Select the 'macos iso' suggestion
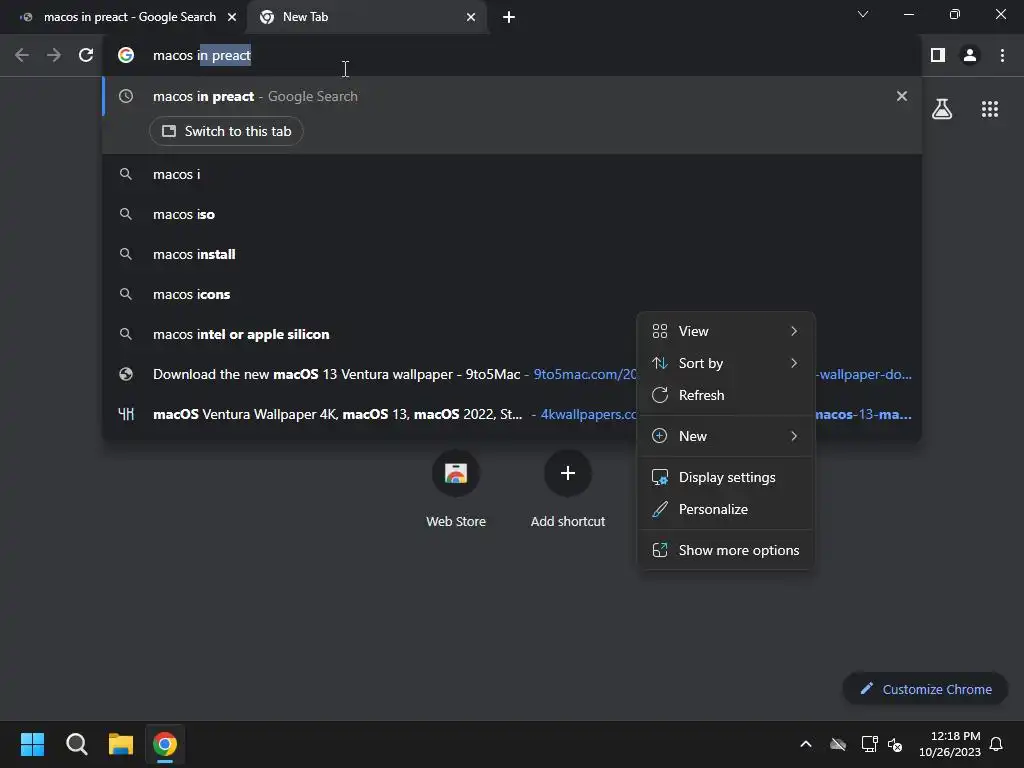The width and height of the screenshot is (1024, 768). tap(512, 214)
